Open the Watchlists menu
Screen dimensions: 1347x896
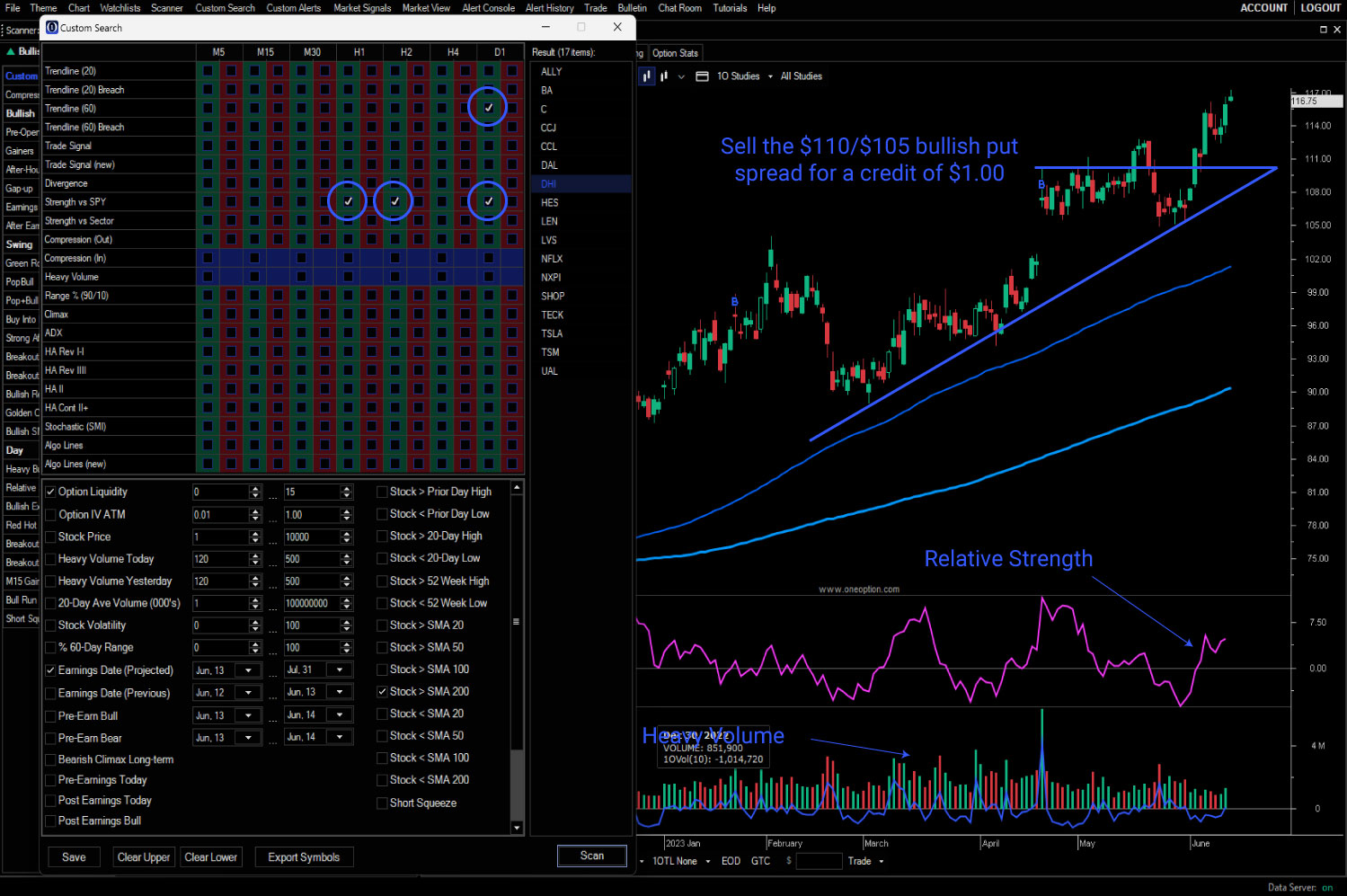[120, 8]
